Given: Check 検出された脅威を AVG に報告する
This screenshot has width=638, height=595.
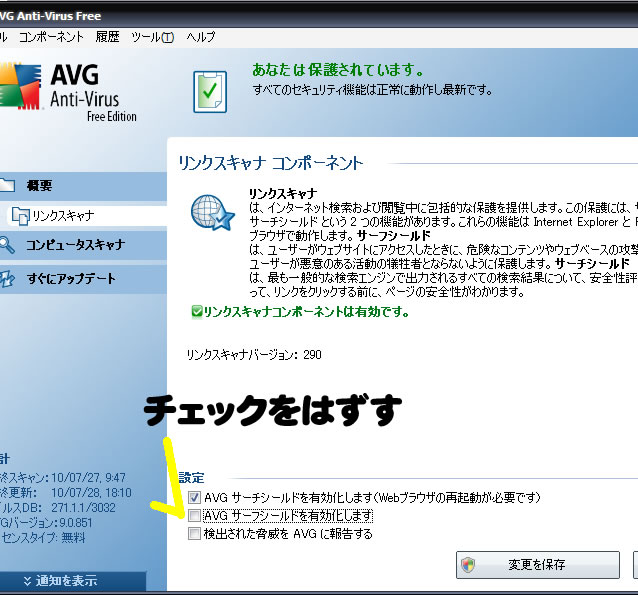Looking at the screenshot, I should (194, 534).
